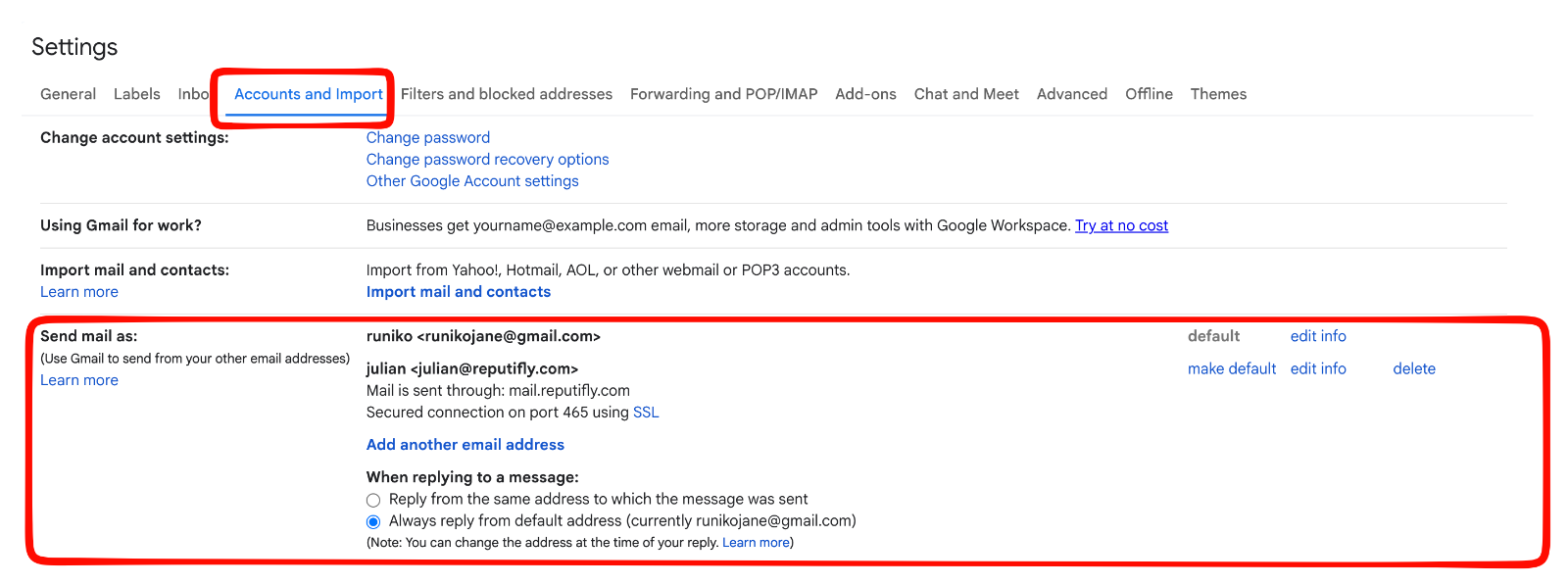The height and width of the screenshot is (585, 1568).
Task: Click the julian <julian@reputifly.com> entry
Action: 472,368
